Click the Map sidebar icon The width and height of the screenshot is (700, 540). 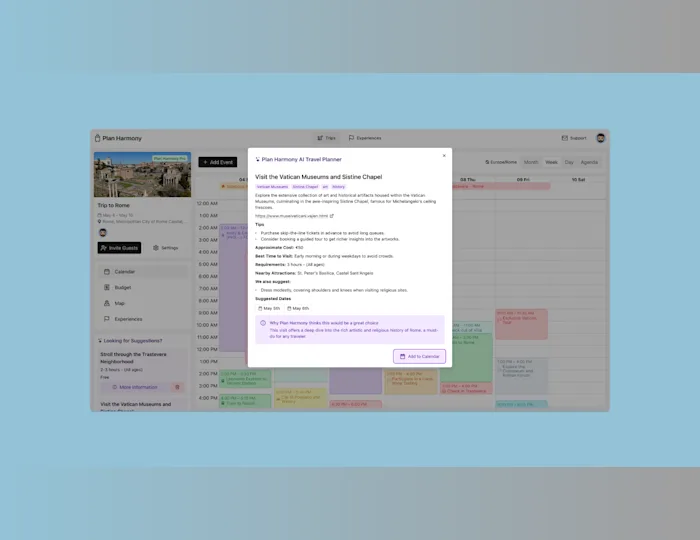tap(107, 303)
